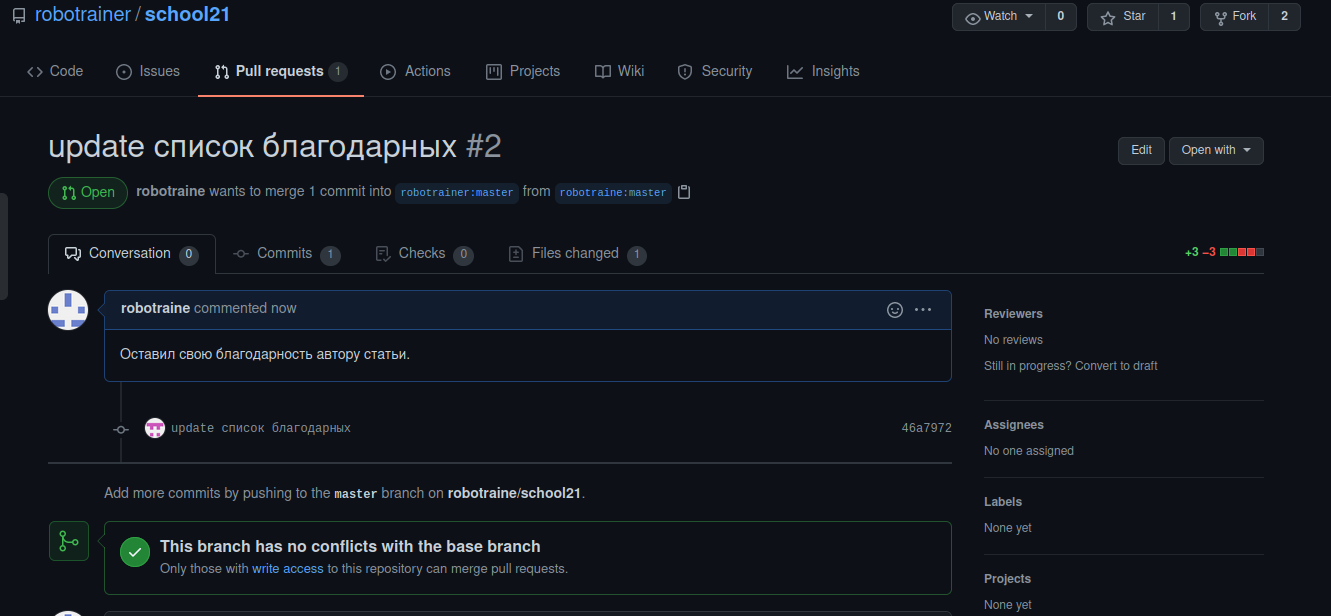This screenshot has height=616, width=1331.
Task: Click the green checkmark no-conflicts icon
Action: [135, 553]
